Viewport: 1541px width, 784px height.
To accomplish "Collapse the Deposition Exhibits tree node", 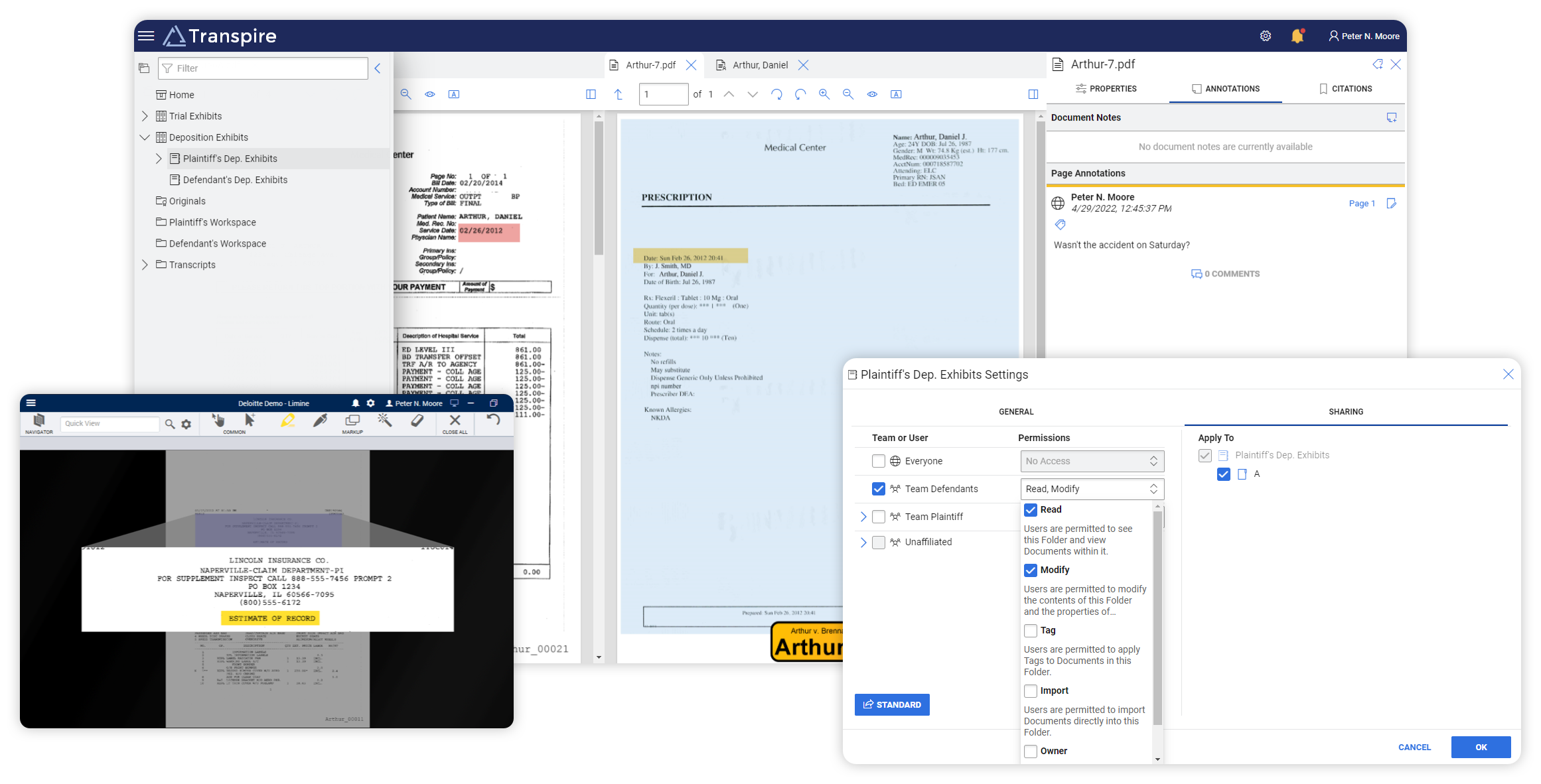I will [145, 137].
